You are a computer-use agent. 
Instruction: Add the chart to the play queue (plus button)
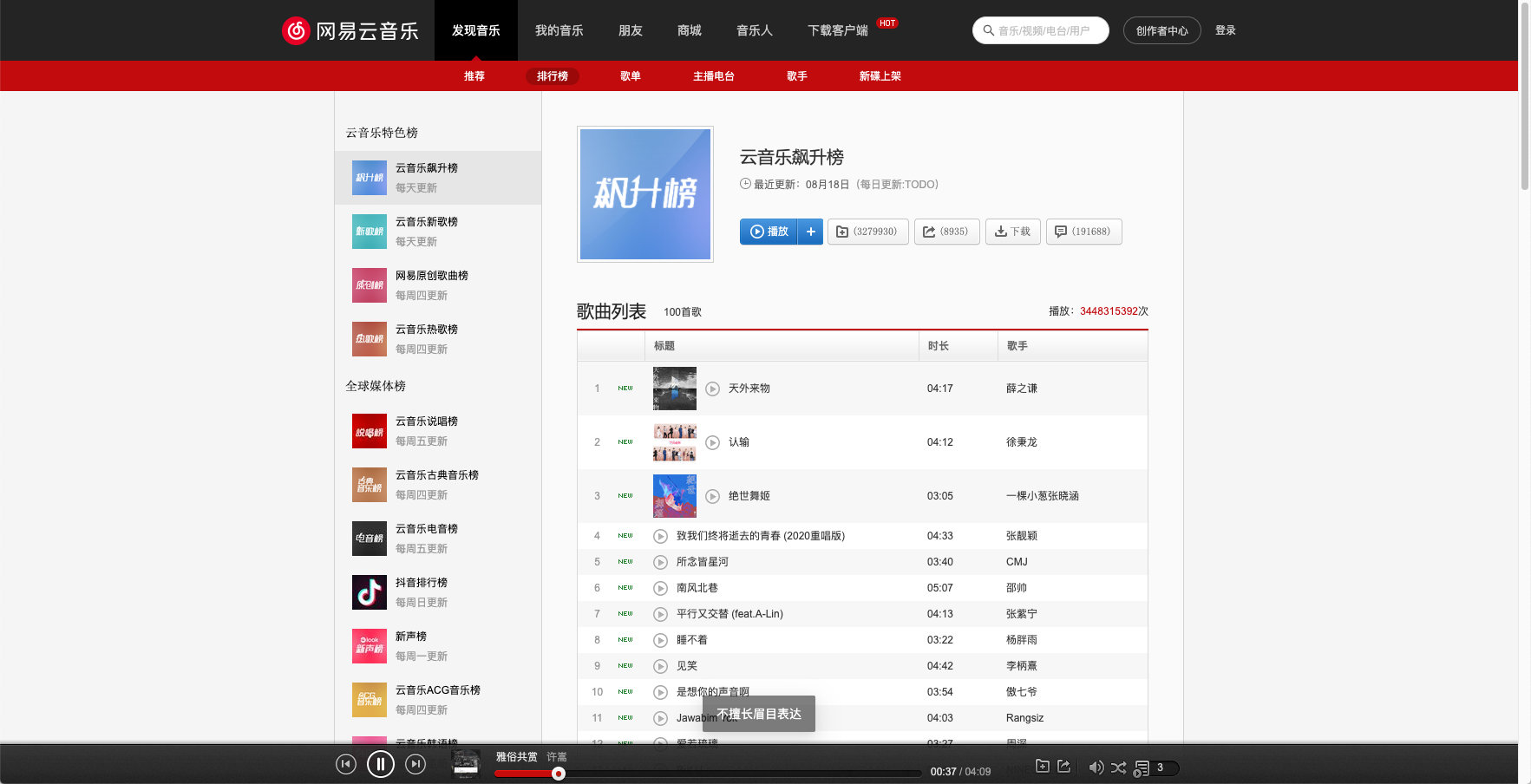pyautogui.click(x=810, y=232)
